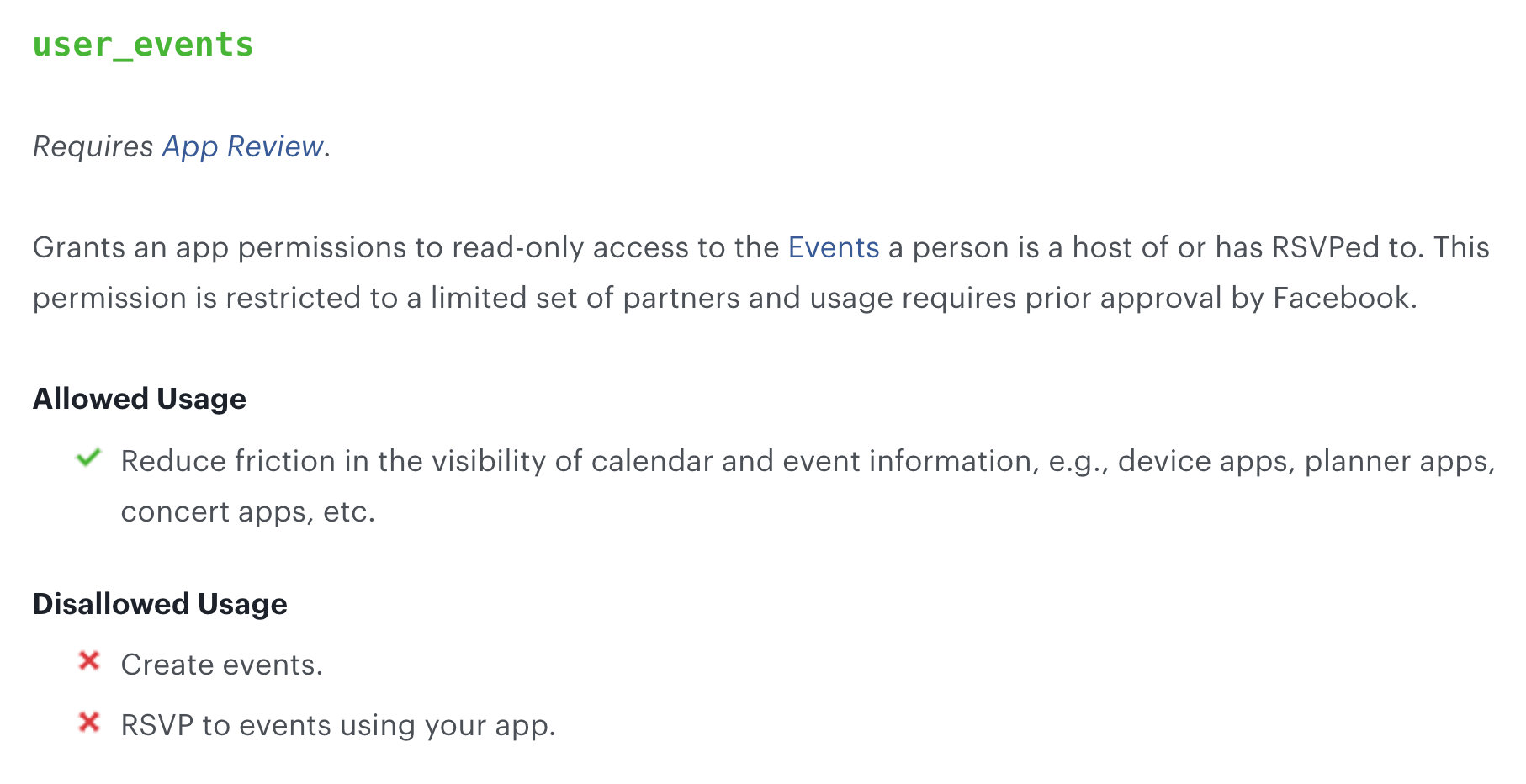Click the green checkmark under Allowed Usage
Image resolution: width=1526 pixels, height=784 pixels.
88,458
